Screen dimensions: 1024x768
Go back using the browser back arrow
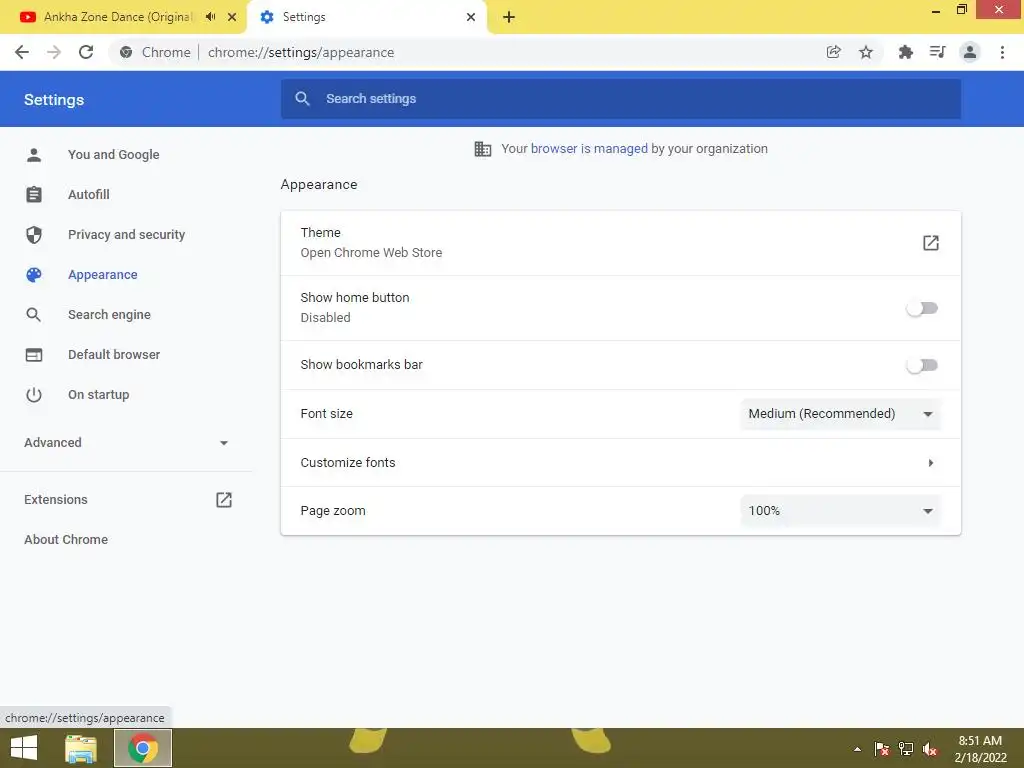[22, 52]
